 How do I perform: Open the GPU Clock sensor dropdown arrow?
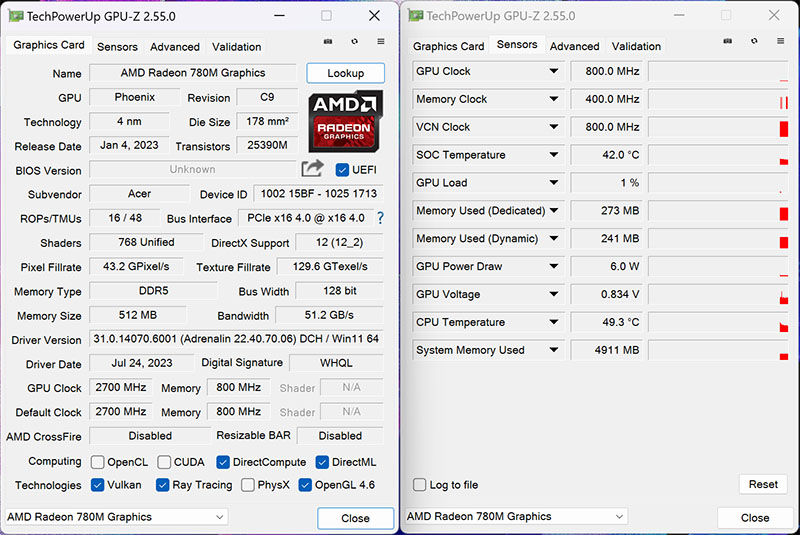pos(554,71)
